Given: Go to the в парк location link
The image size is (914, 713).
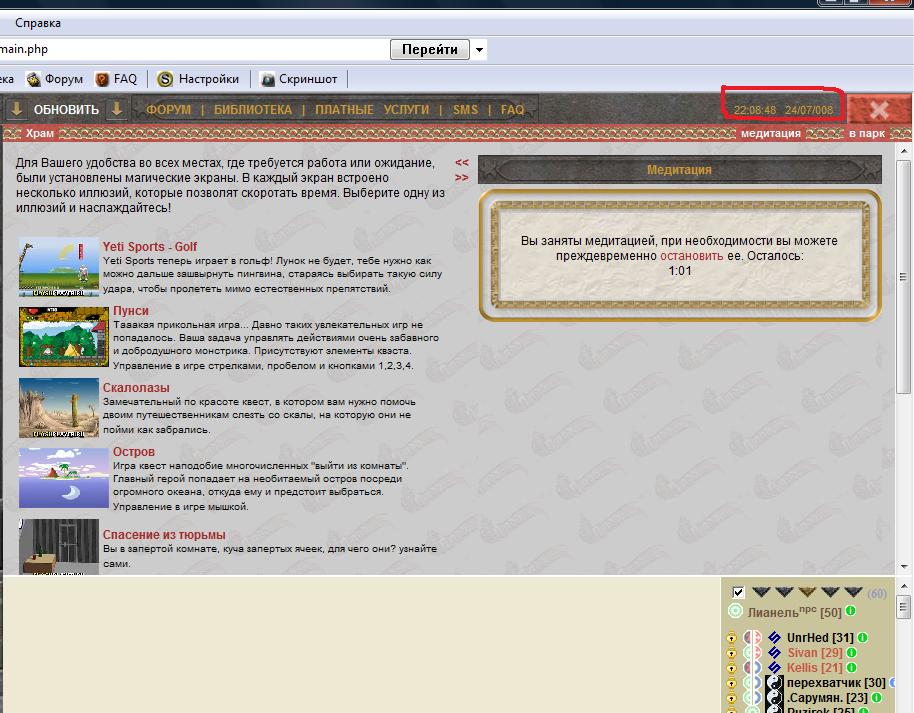Looking at the screenshot, I should click(x=867, y=133).
